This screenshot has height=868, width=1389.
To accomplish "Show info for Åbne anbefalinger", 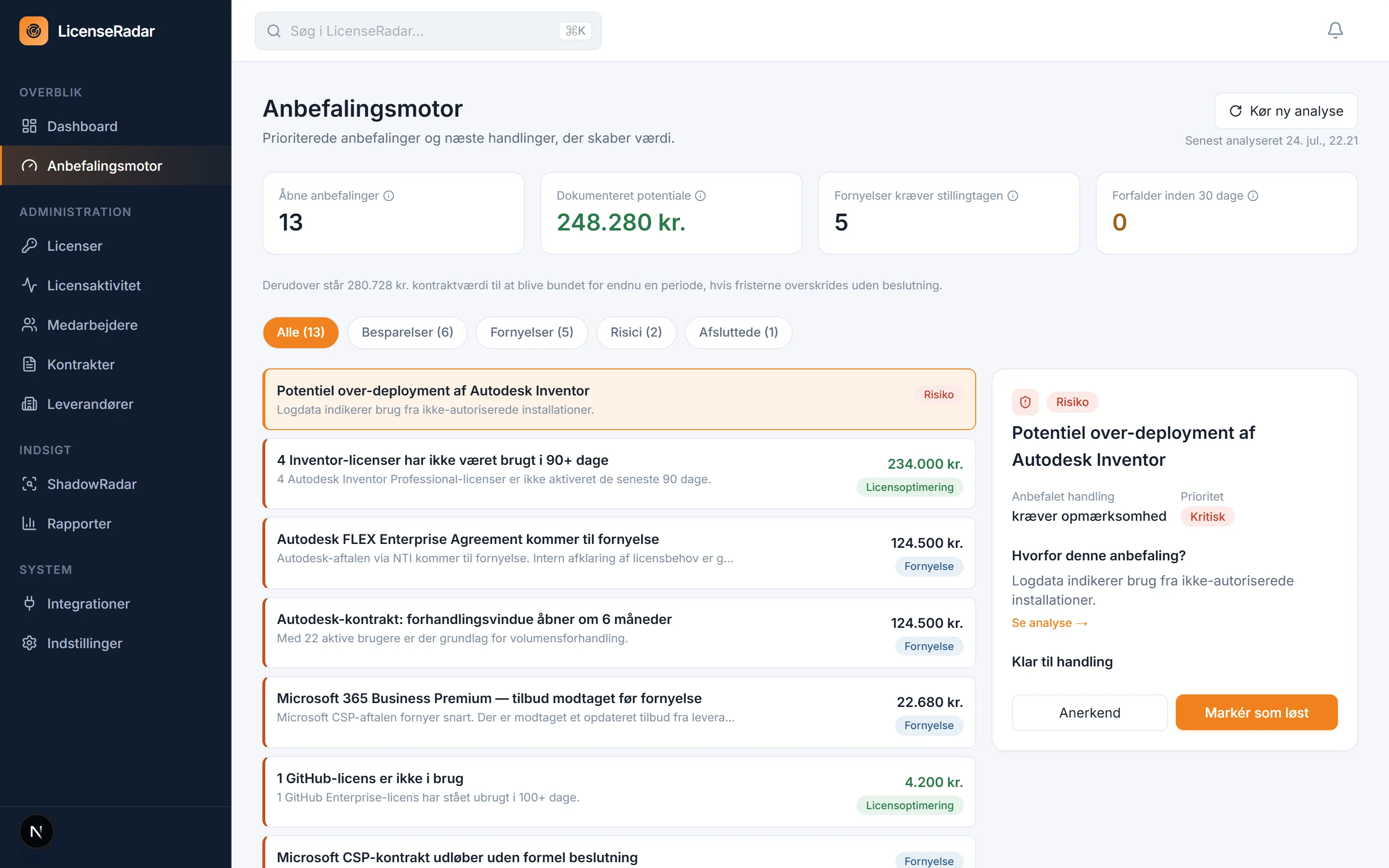I will coord(389,196).
